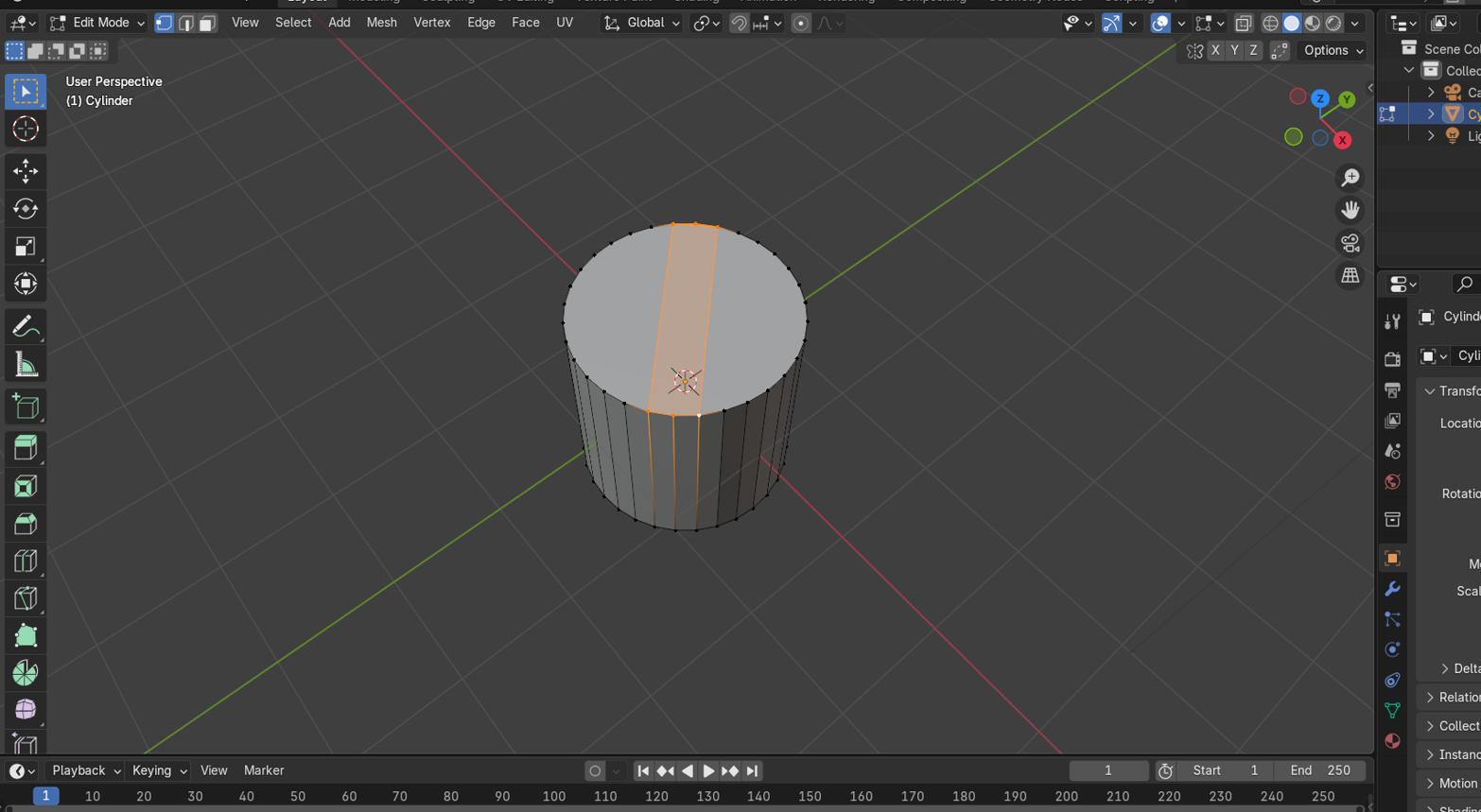Toggle Y axis mirror
The image size is (1481, 812).
pyautogui.click(x=1234, y=50)
